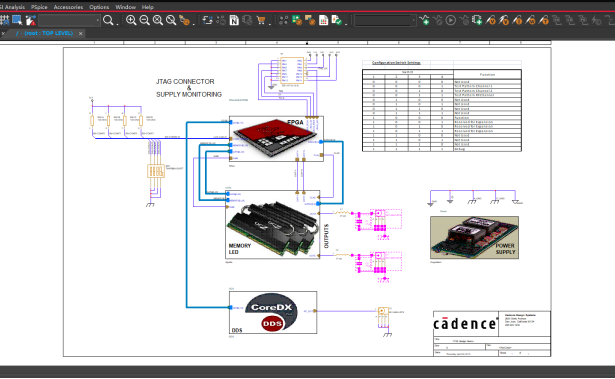Screen dimensions: 615x379
Task: Click the cross reference parts icon
Action: point(247,20)
